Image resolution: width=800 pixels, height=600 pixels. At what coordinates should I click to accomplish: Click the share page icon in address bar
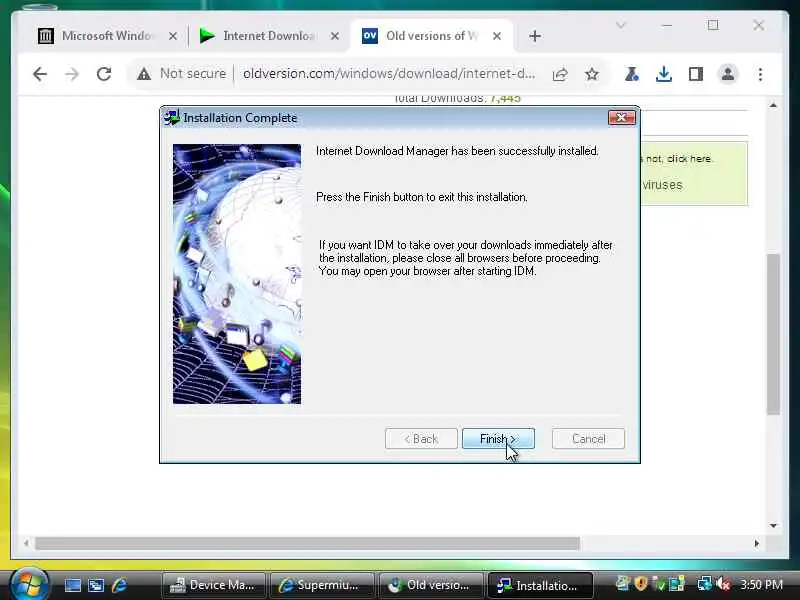pyautogui.click(x=560, y=74)
